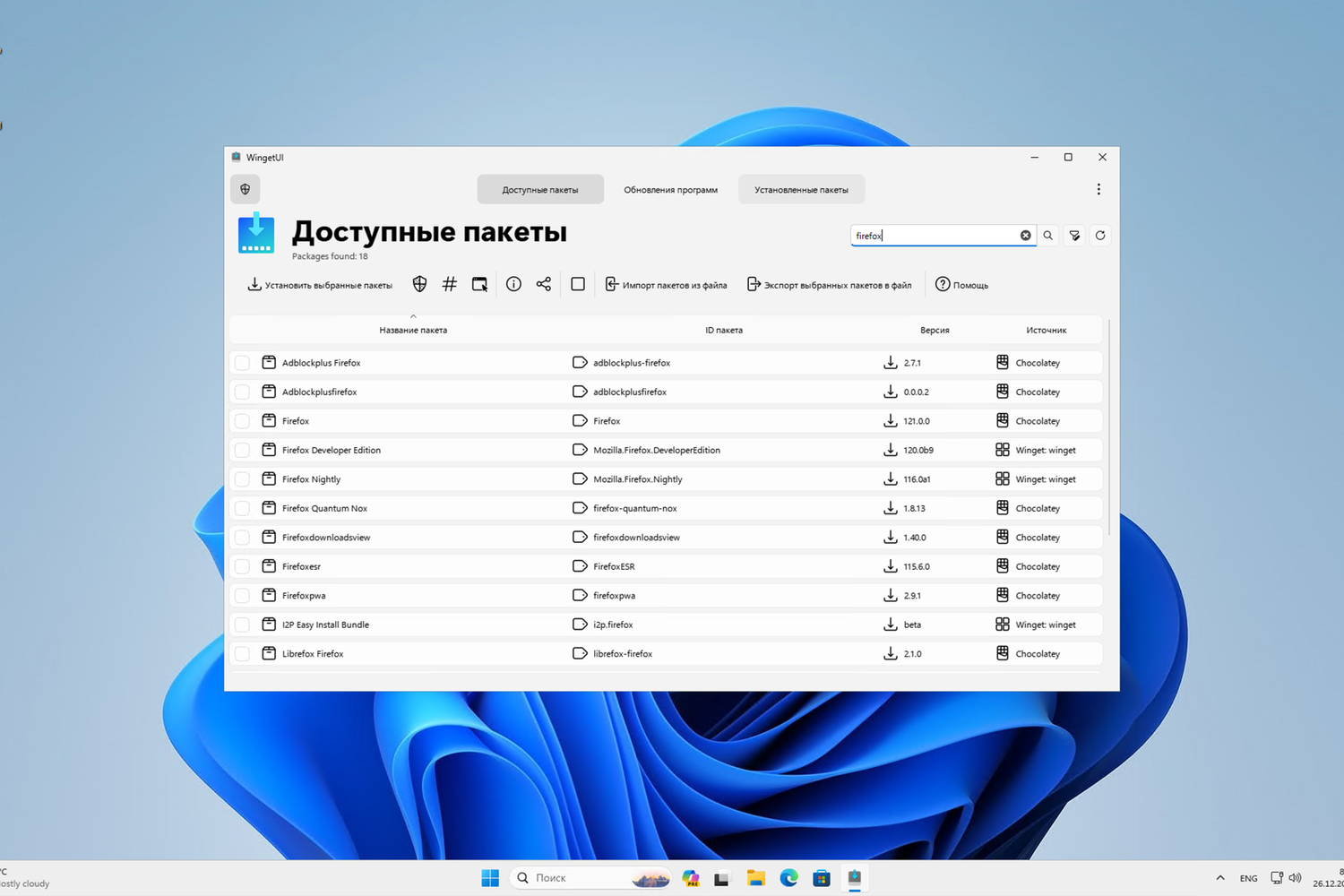This screenshot has width=1344, height=896.
Task: Select the Adblockplusfirefox row checkbox
Action: click(242, 392)
